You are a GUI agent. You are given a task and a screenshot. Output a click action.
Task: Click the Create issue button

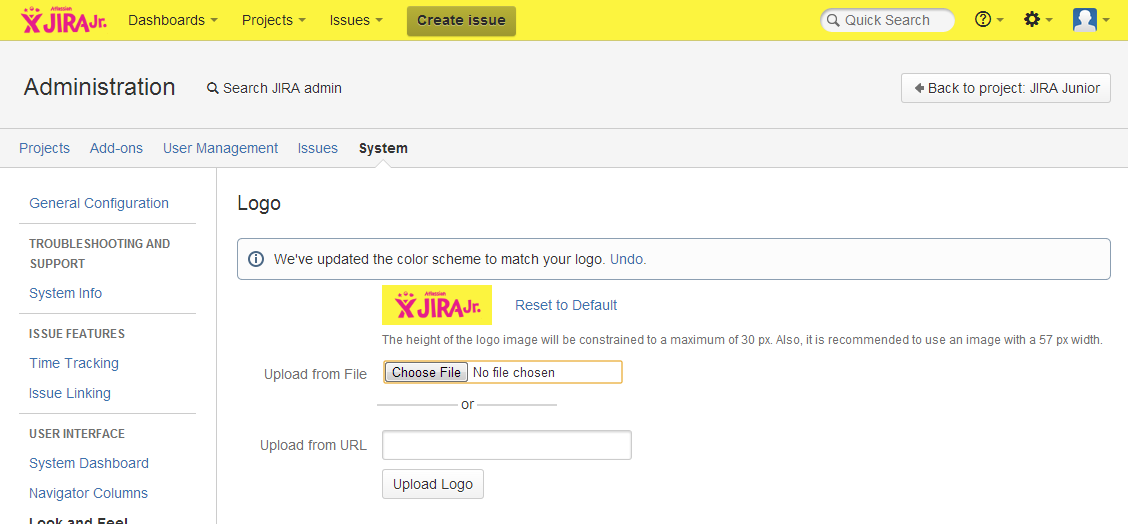point(461,20)
